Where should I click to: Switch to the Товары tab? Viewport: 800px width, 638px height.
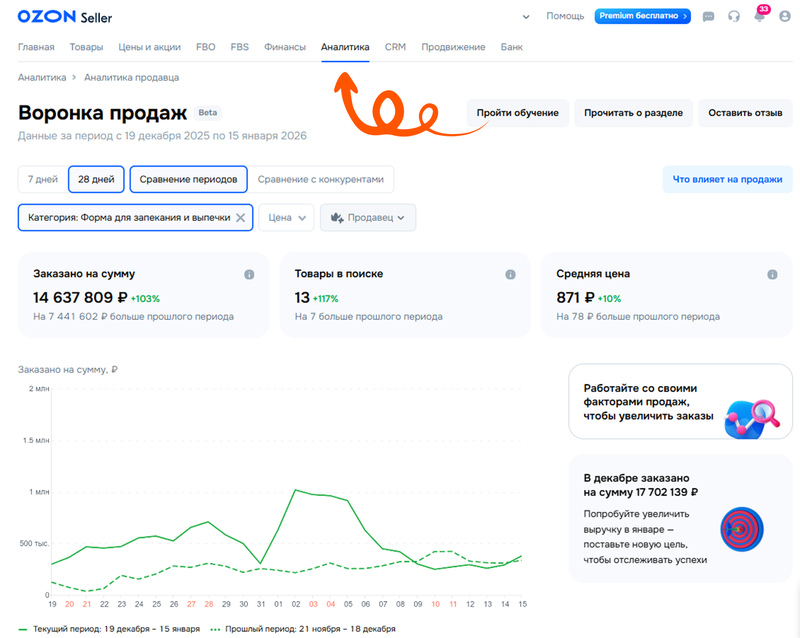coord(86,46)
